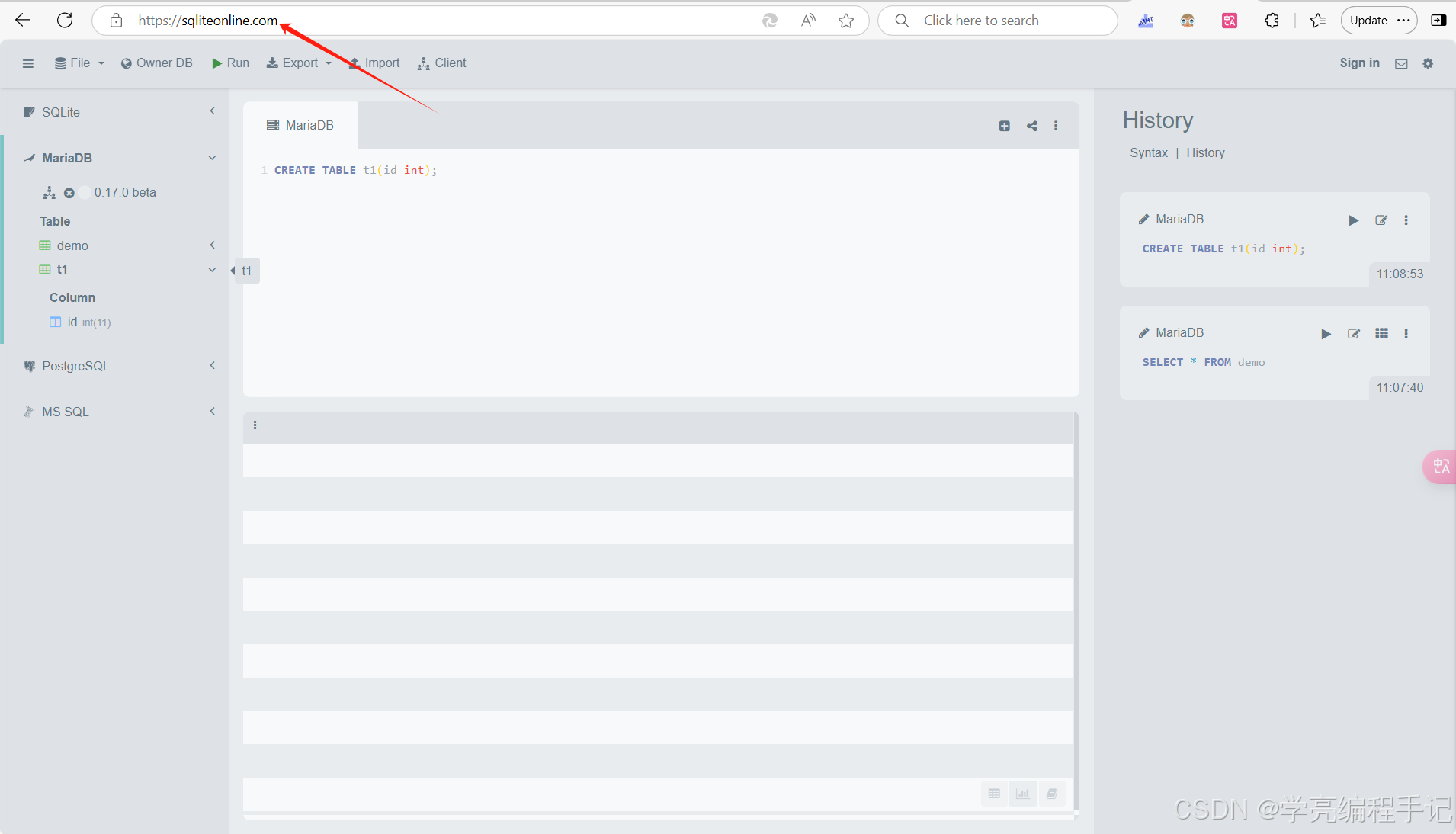Open the mail envelope icon
Viewport: 1456px width, 834px height.
pos(1401,64)
